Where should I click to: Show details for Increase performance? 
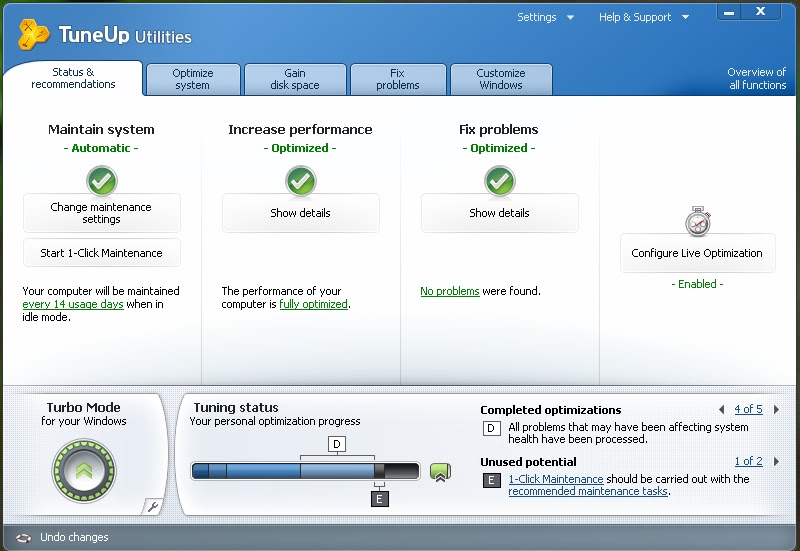[301, 213]
